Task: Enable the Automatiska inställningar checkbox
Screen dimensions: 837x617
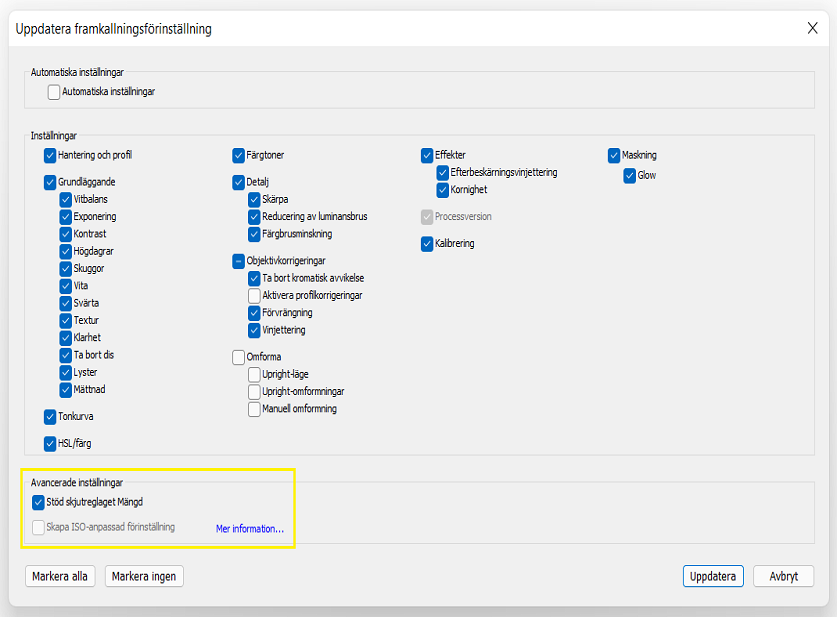Action: tap(54, 92)
